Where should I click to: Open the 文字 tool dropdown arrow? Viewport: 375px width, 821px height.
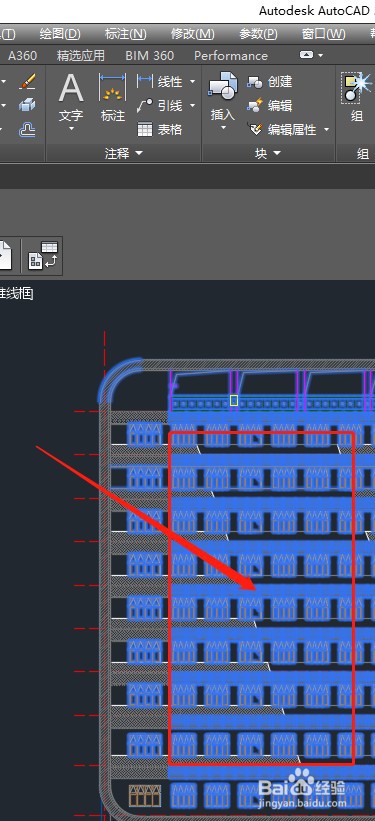click(71, 129)
